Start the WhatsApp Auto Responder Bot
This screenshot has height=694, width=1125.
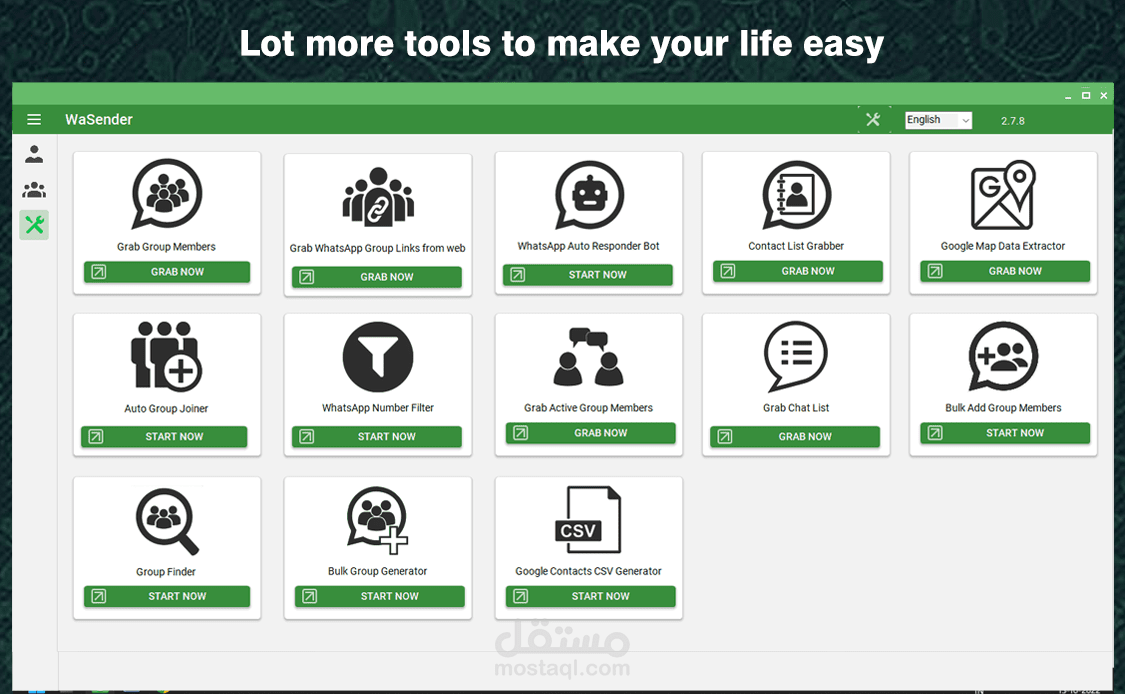click(x=588, y=275)
